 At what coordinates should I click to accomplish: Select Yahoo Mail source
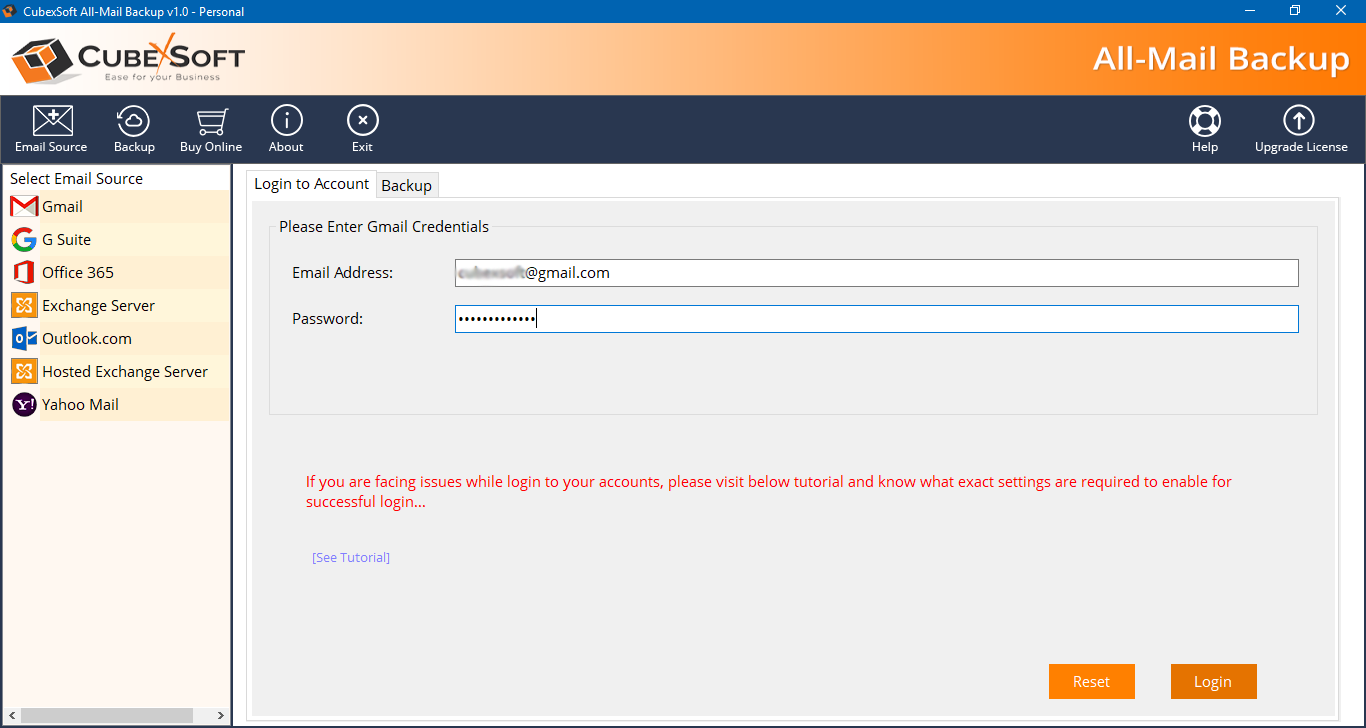tap(80, 405)
